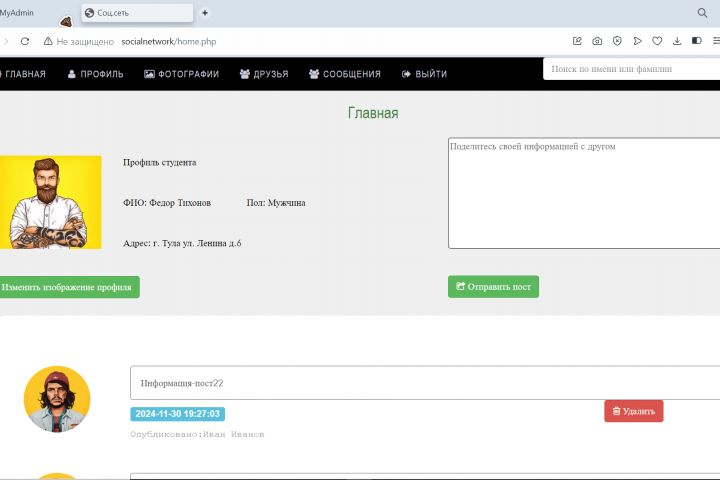Click the person icon beside ПРОФИЛЬ
This screenshot has height=480, width=720.
pos(72,74)
